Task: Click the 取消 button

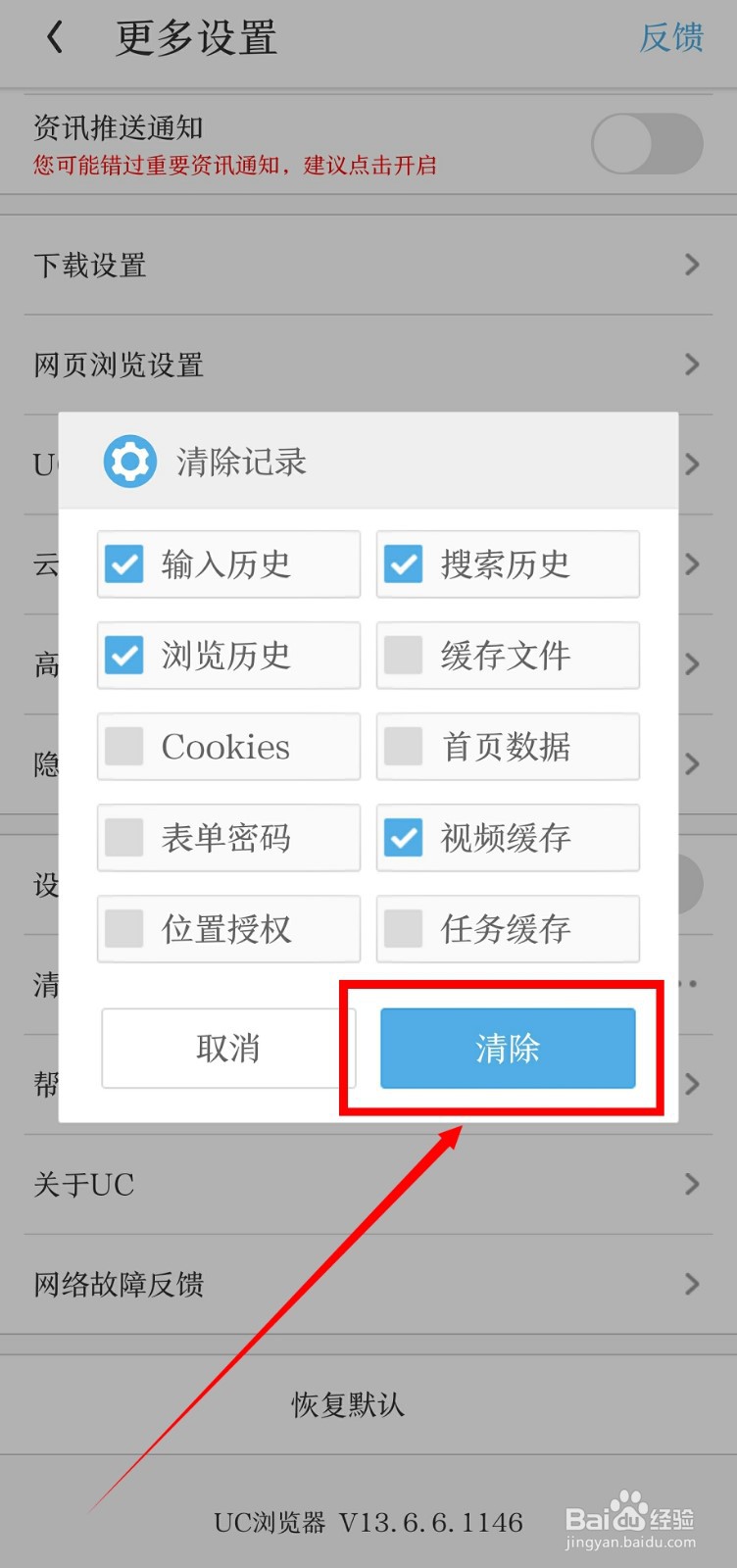Action: (x=228, y=1049)
